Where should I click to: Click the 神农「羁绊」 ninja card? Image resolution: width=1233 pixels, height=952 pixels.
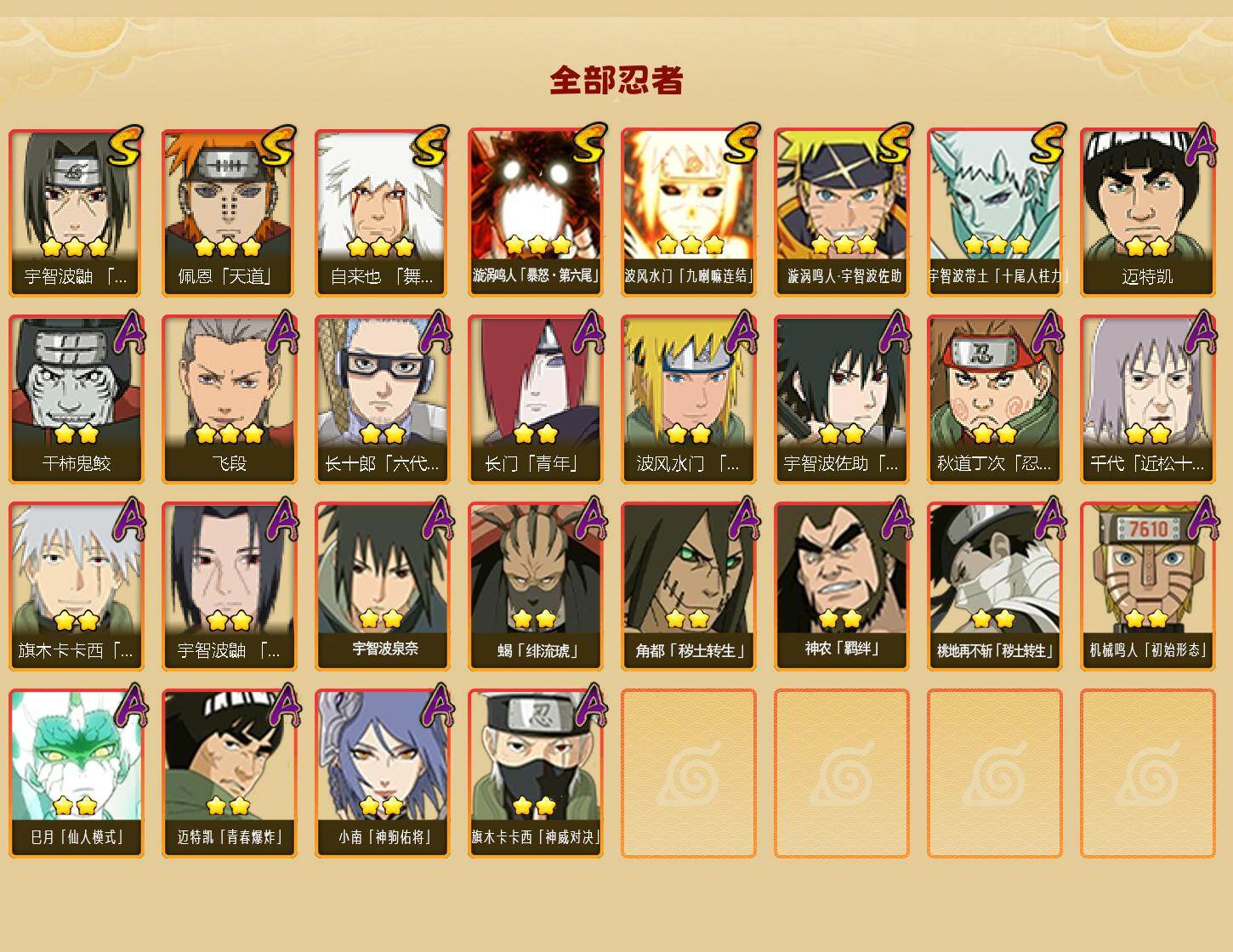(842, 586)
